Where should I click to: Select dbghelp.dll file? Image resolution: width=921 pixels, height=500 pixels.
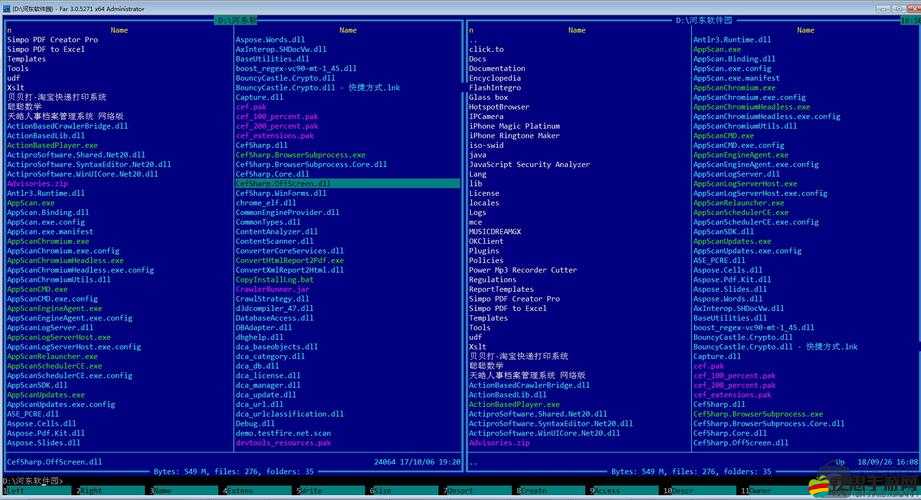pos(259,337)
